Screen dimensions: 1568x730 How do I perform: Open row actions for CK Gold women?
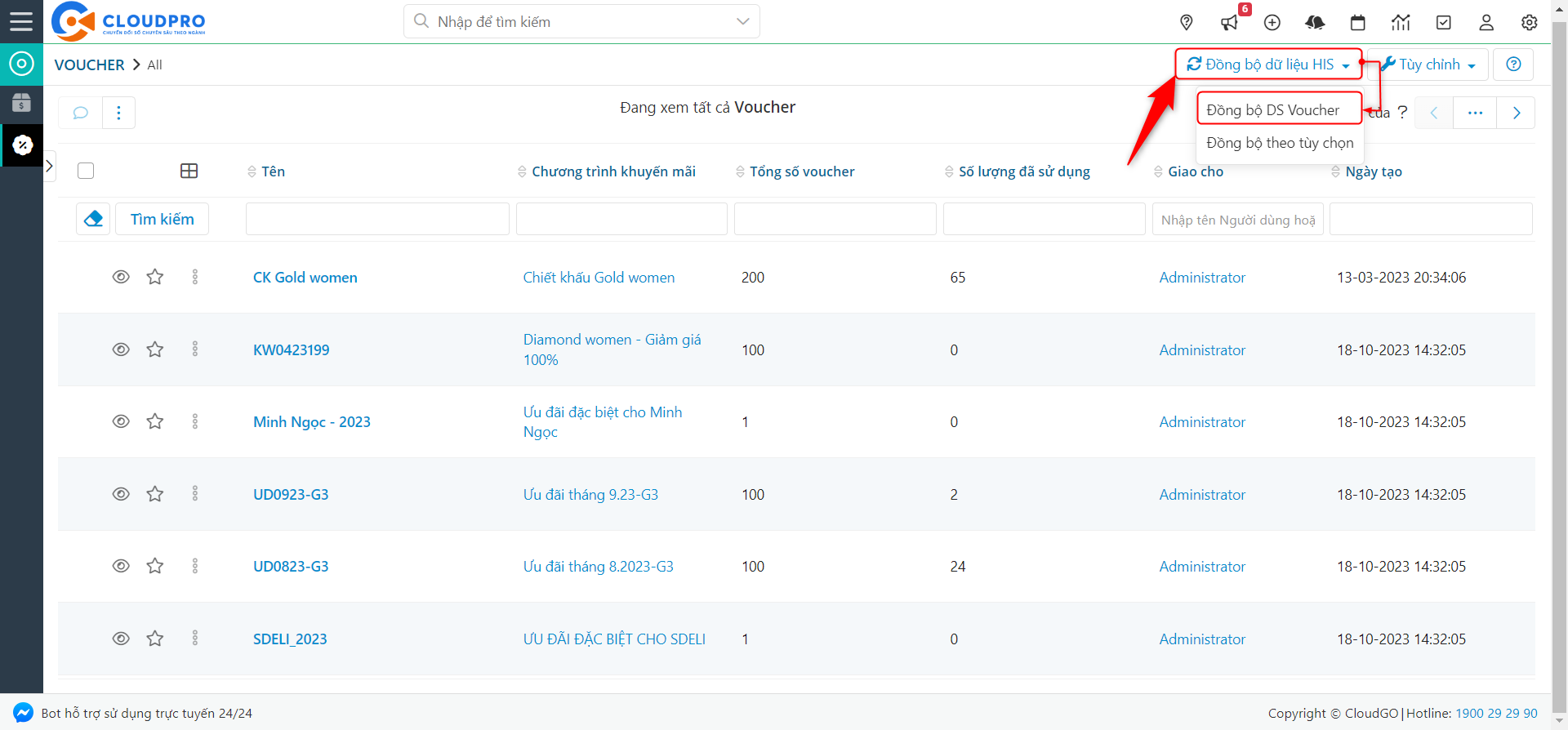(194, 277)
